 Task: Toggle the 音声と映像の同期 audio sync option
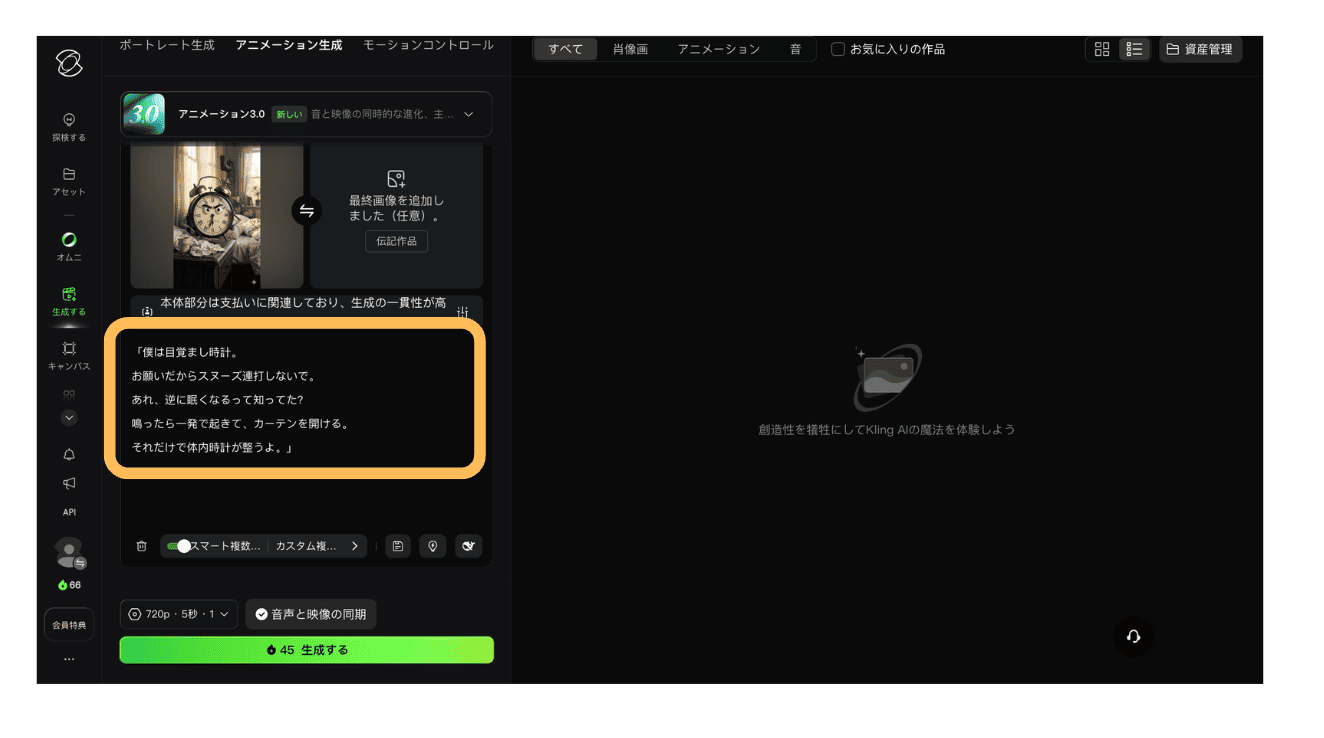[x=311, y=614]
